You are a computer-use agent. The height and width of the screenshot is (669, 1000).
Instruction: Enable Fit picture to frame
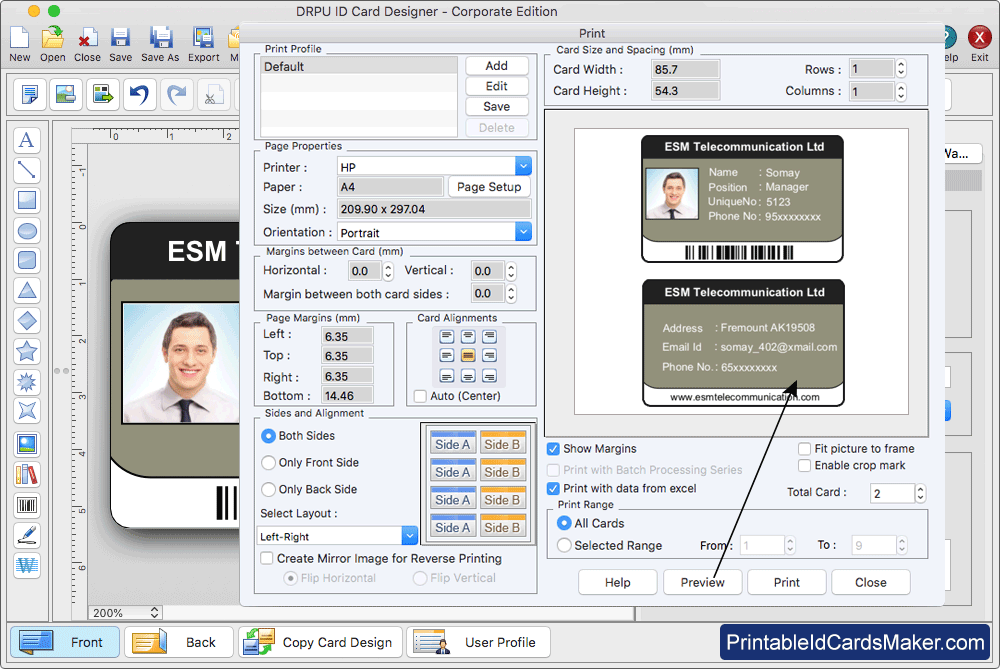tap(804, 449)
